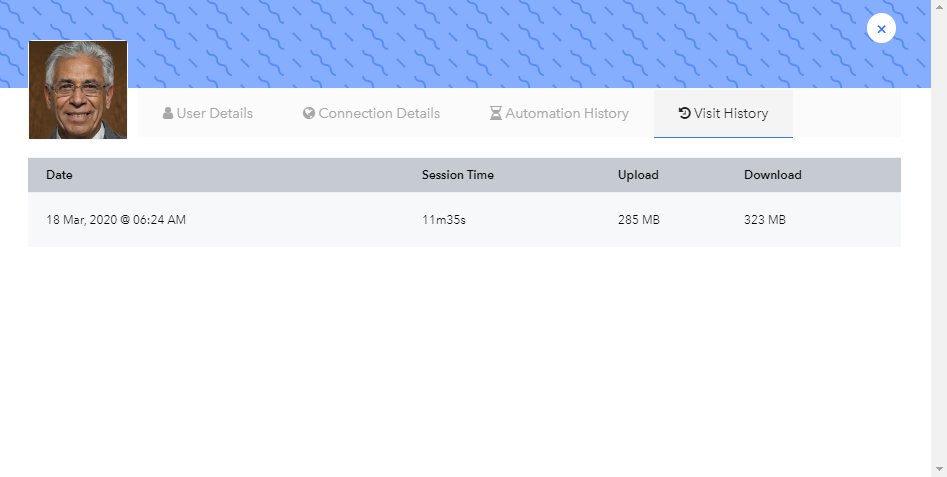947x477 pixels.
Task: Click the Date column header
Action: tap(59, 175)
